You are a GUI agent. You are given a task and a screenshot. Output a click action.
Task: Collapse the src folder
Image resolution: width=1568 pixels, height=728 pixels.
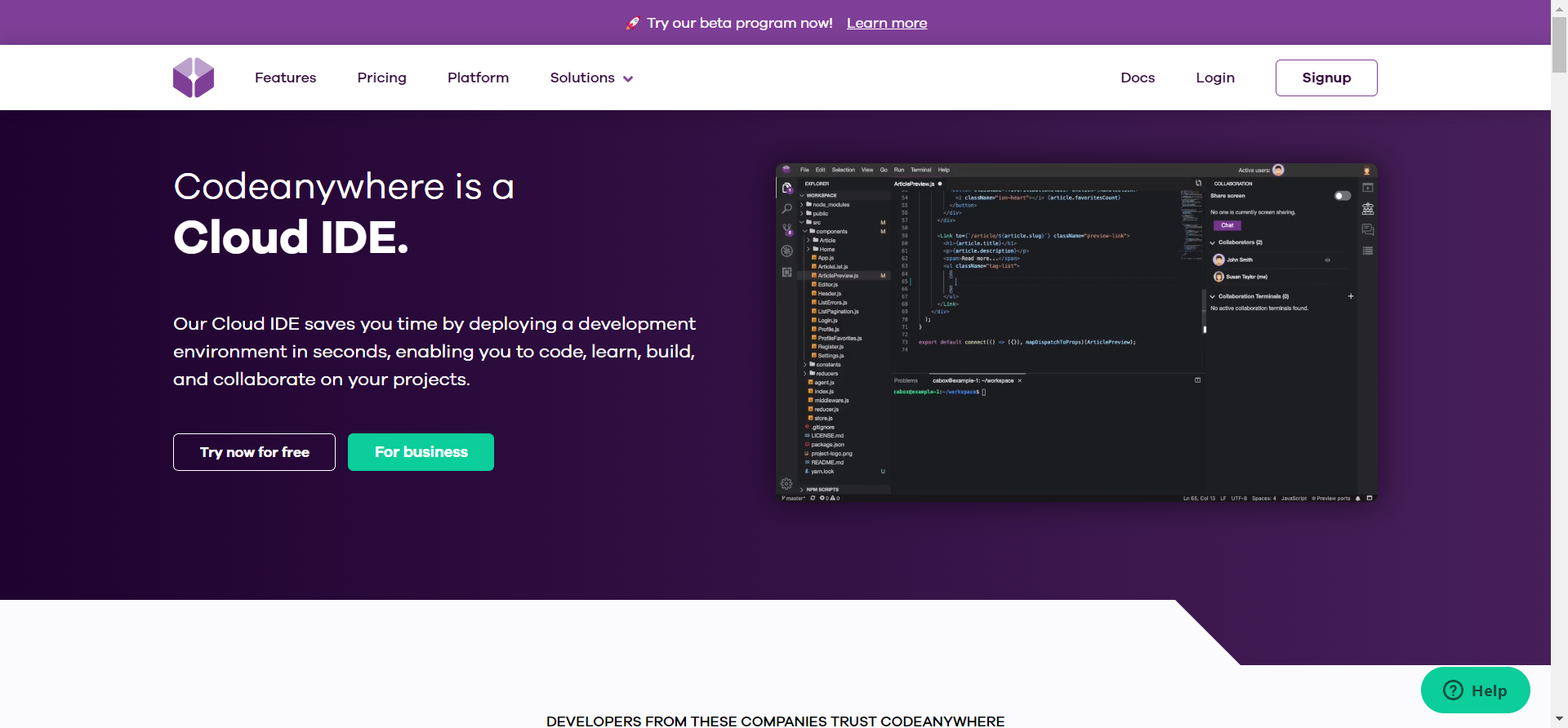[x=812, y=223]
